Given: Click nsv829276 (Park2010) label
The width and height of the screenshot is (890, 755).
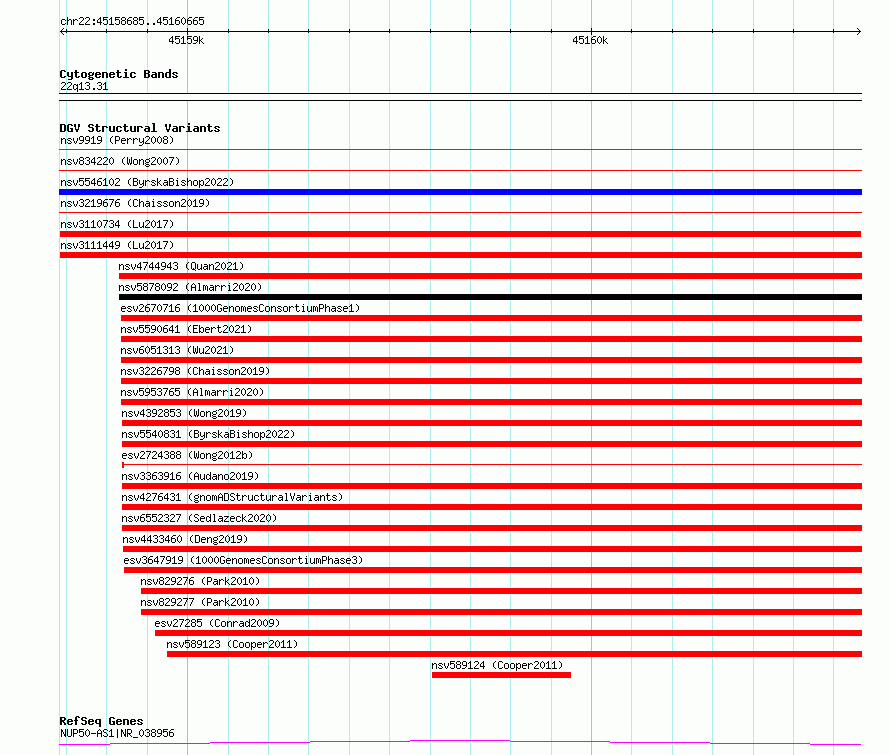Looking at the screenshot, I should coord(200,581).
